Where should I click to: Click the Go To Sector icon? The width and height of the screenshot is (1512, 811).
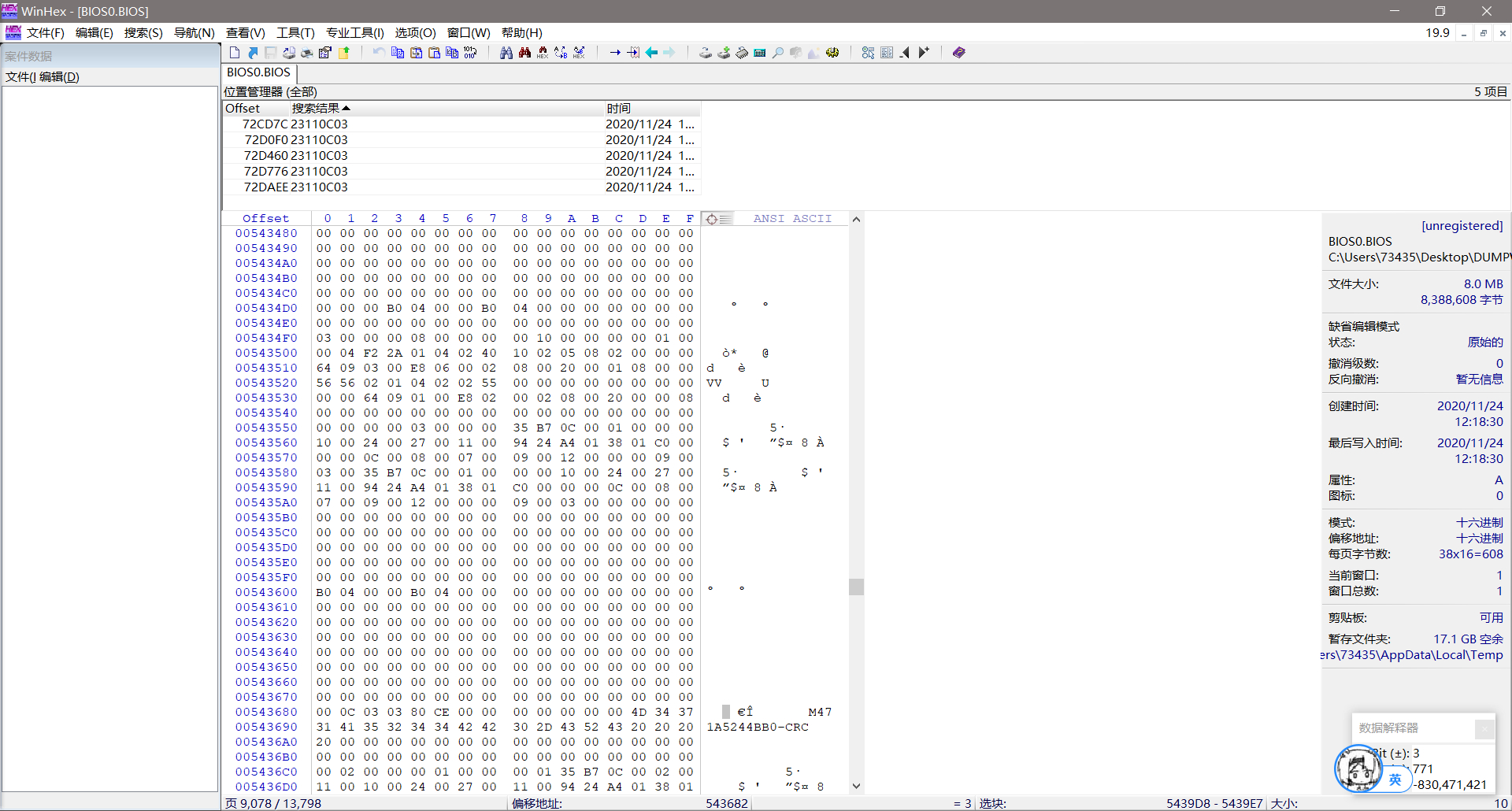(x=633, y=53)
